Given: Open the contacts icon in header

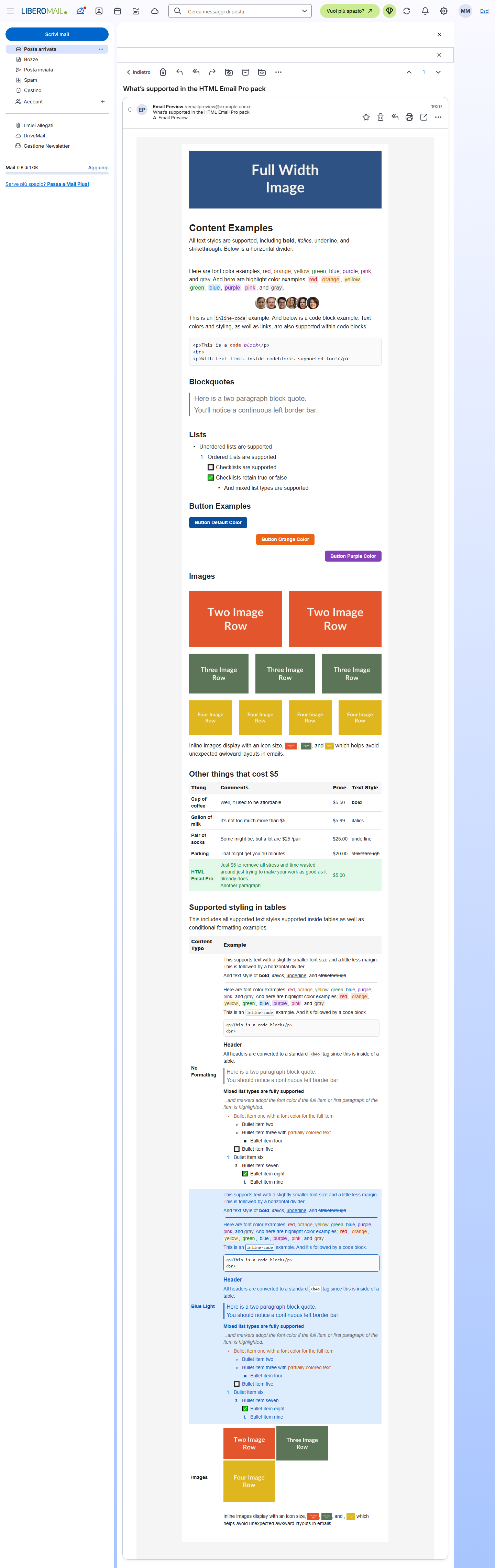Looking at the screenshot, I should 99,11.
